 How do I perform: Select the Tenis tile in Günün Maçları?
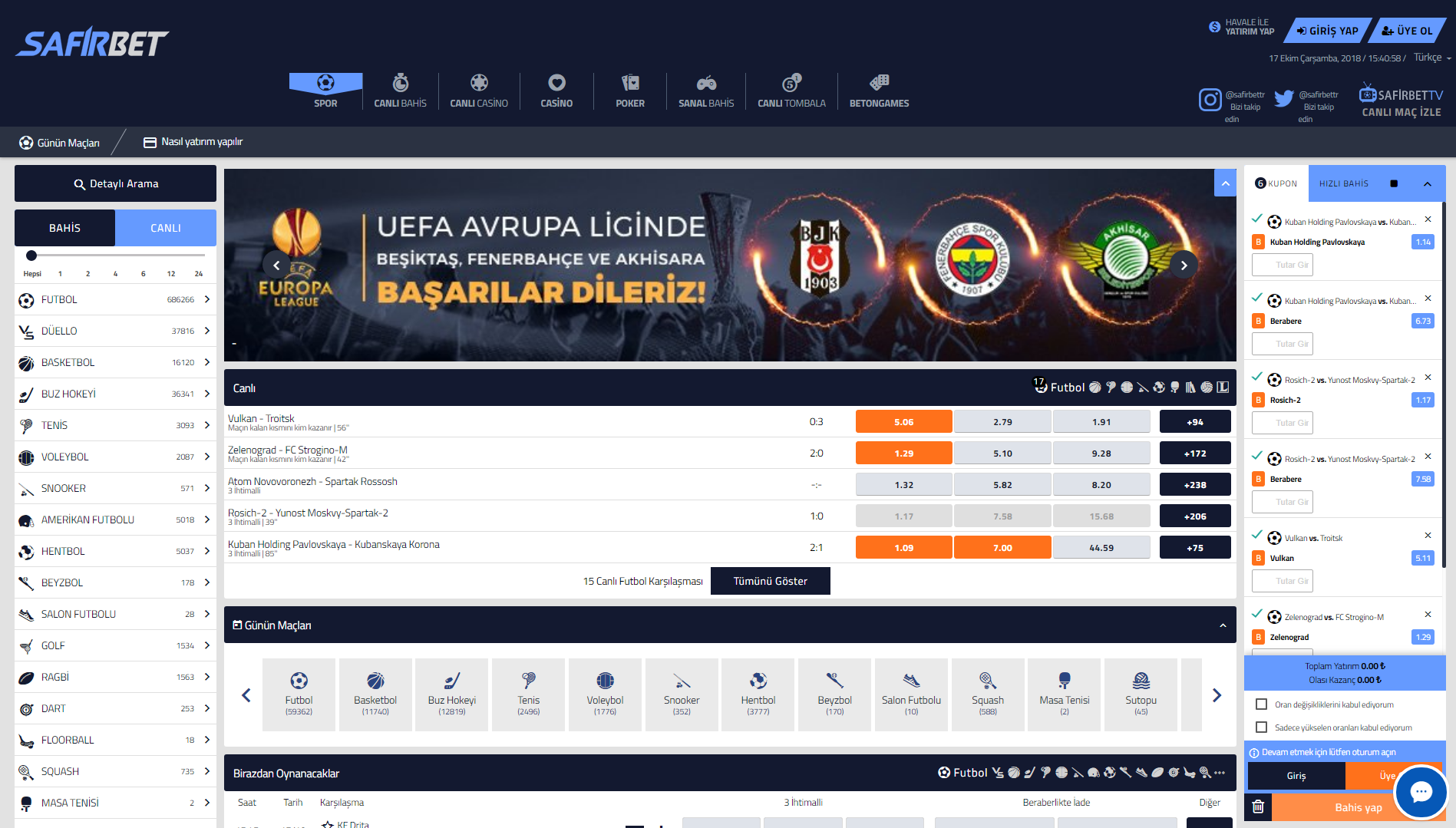click(x=528, y=694)
